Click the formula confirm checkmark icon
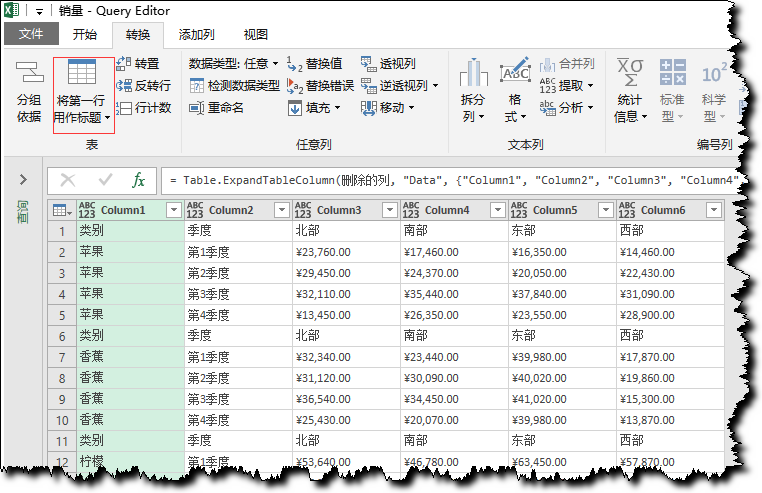Viewport: 762px width, 493px height. click(x=105, y=180)
